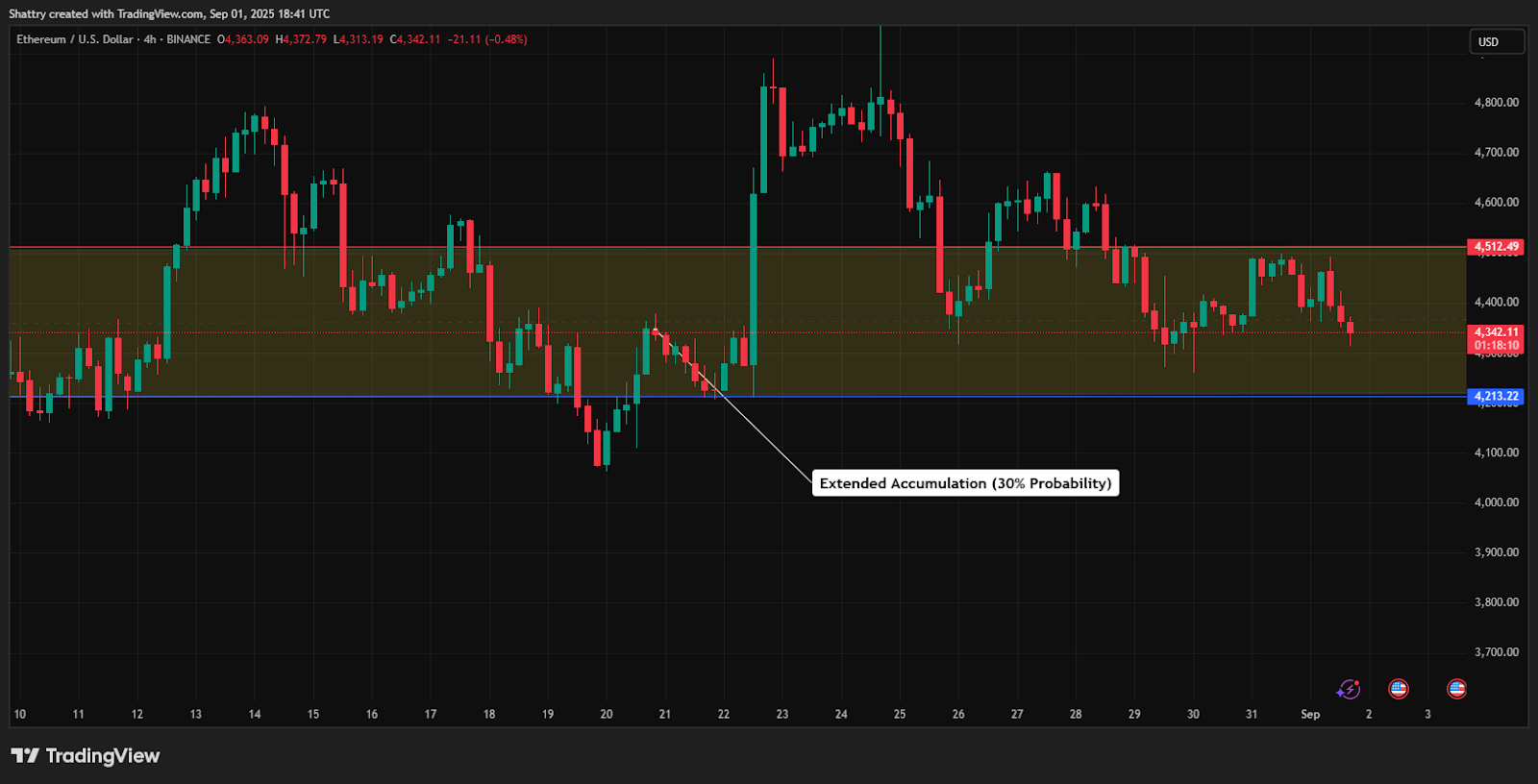The height and width of the screenshot is (784, 1538).
Task: Click the 4,800.00 price axis label
Action: (x=1496, y=102)
